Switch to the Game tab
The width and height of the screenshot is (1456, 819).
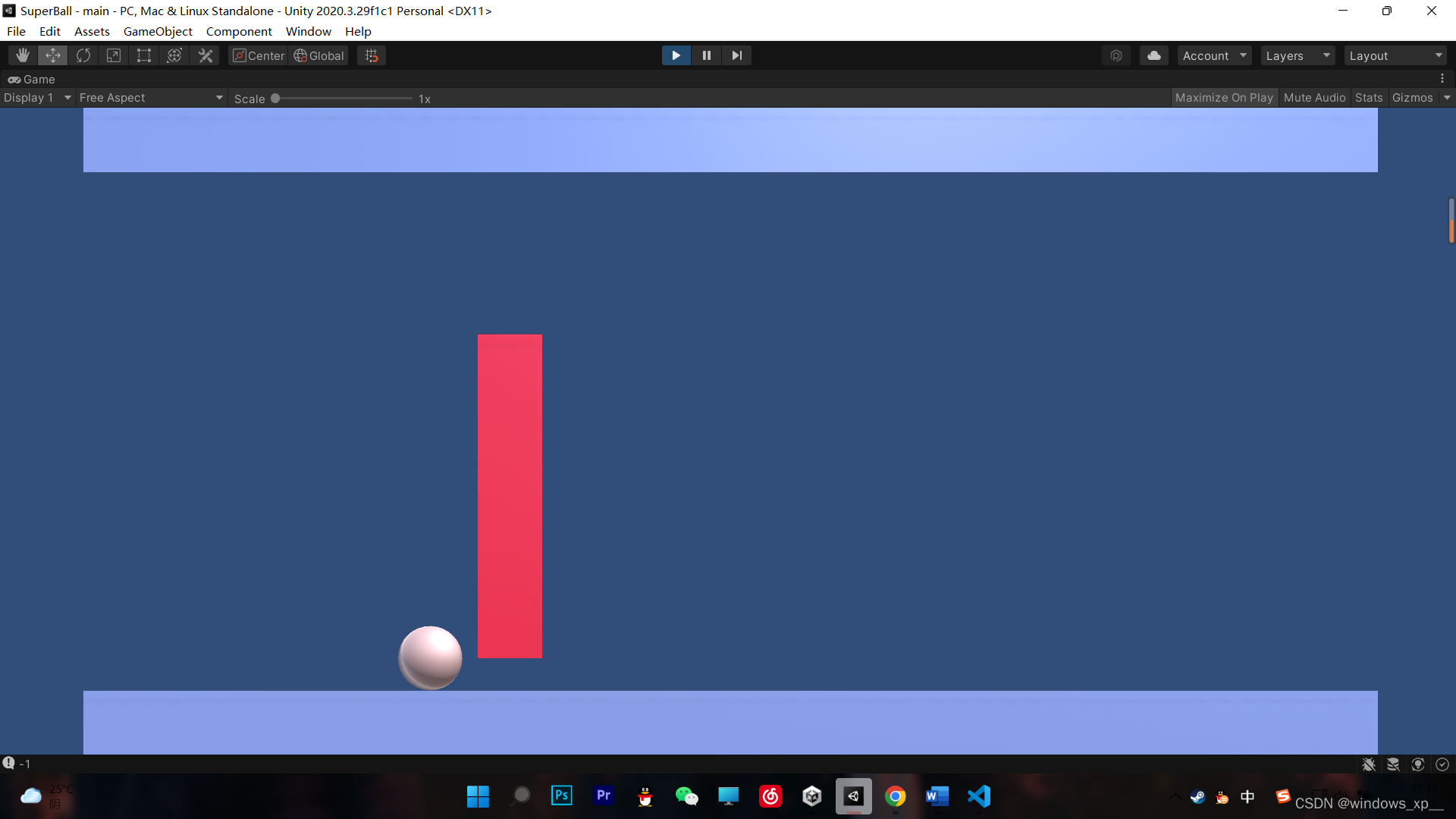pos(32,79)
